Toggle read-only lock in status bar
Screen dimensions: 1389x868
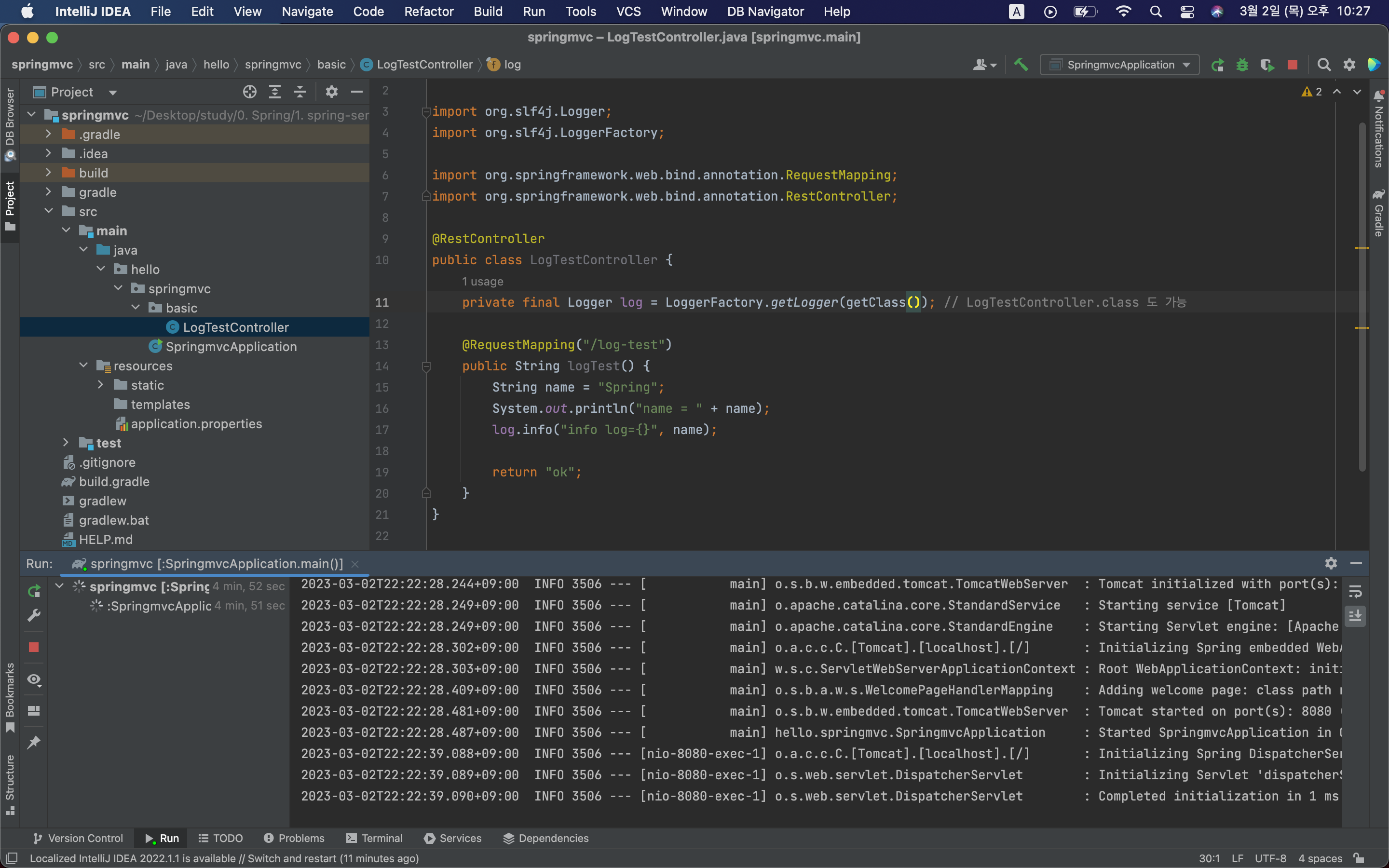(x=1359, y=858)
